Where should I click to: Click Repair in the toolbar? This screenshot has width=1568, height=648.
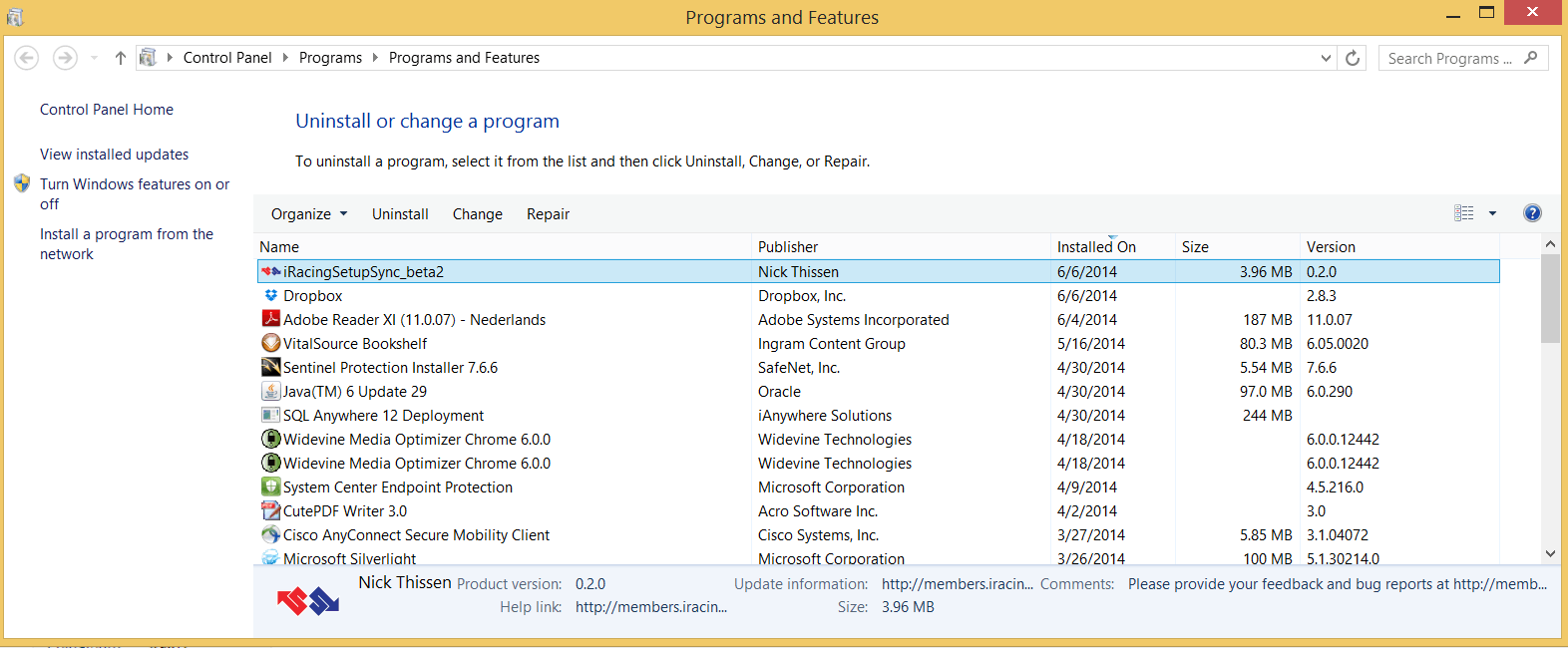point(548,214)
